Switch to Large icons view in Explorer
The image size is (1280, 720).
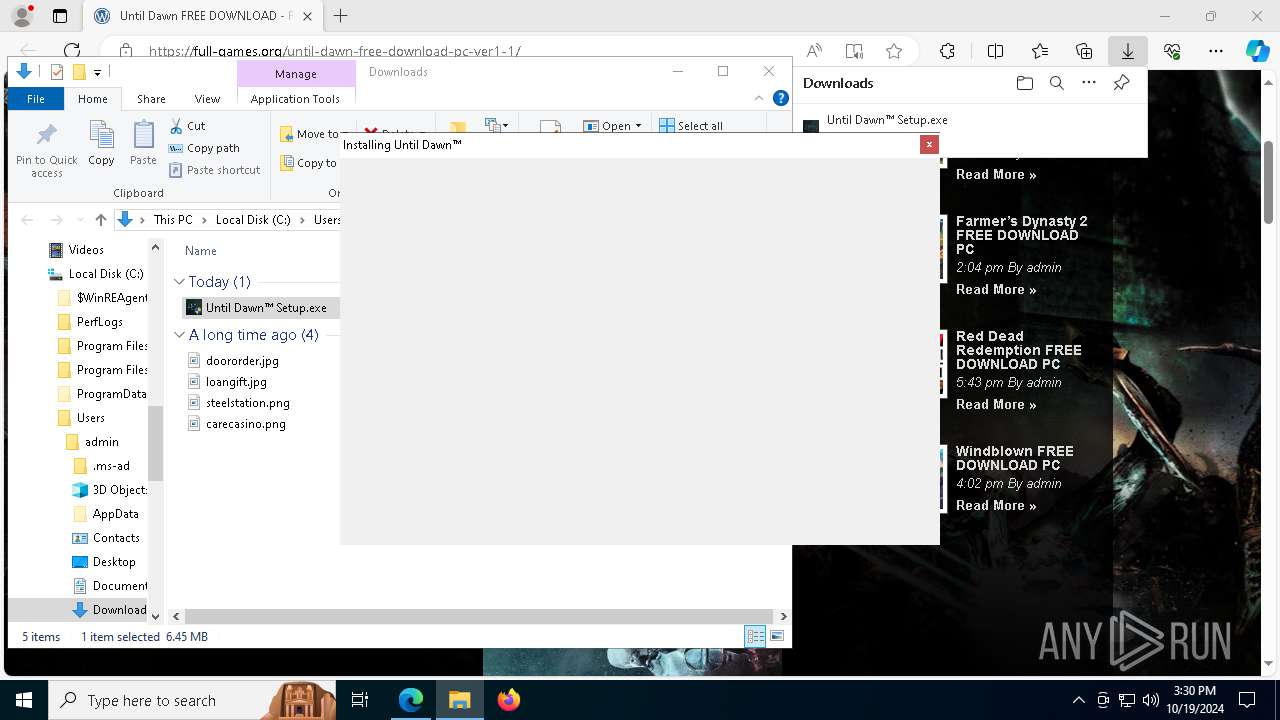pyautogui.click(x=777, y=636)
